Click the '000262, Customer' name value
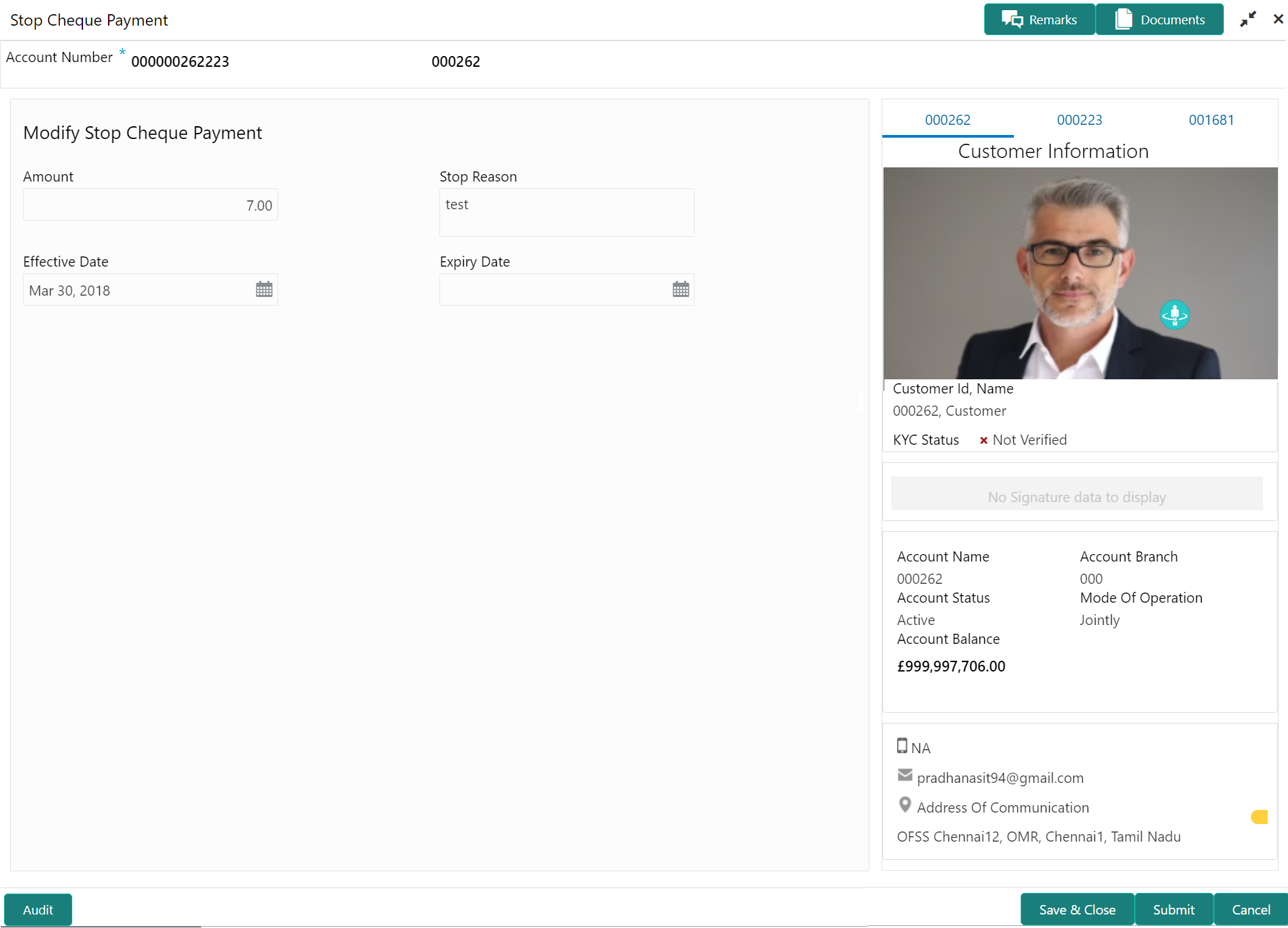1288x928 pixels. point(949,411)
